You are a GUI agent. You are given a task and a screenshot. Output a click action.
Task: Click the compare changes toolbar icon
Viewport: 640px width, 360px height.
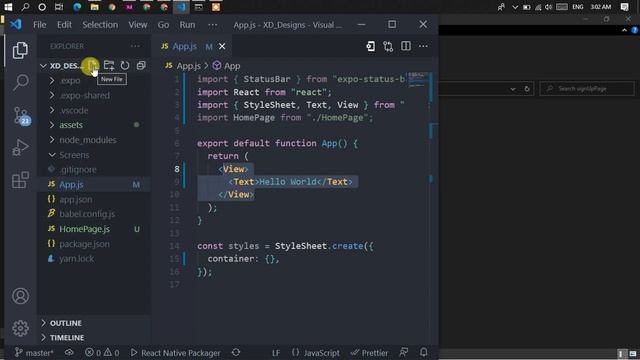tap(388, 46)
